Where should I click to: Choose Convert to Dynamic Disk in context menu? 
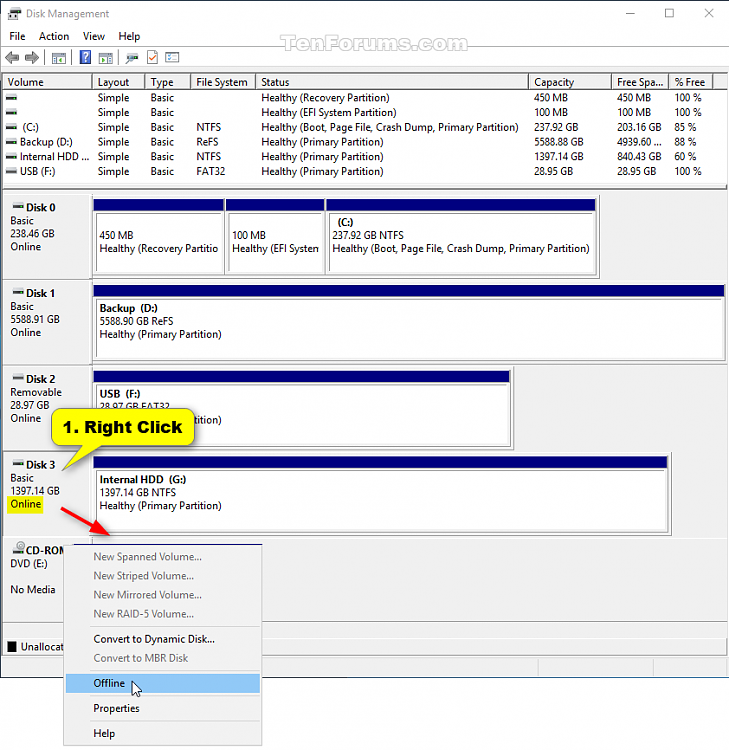click(x=163, y=639)
